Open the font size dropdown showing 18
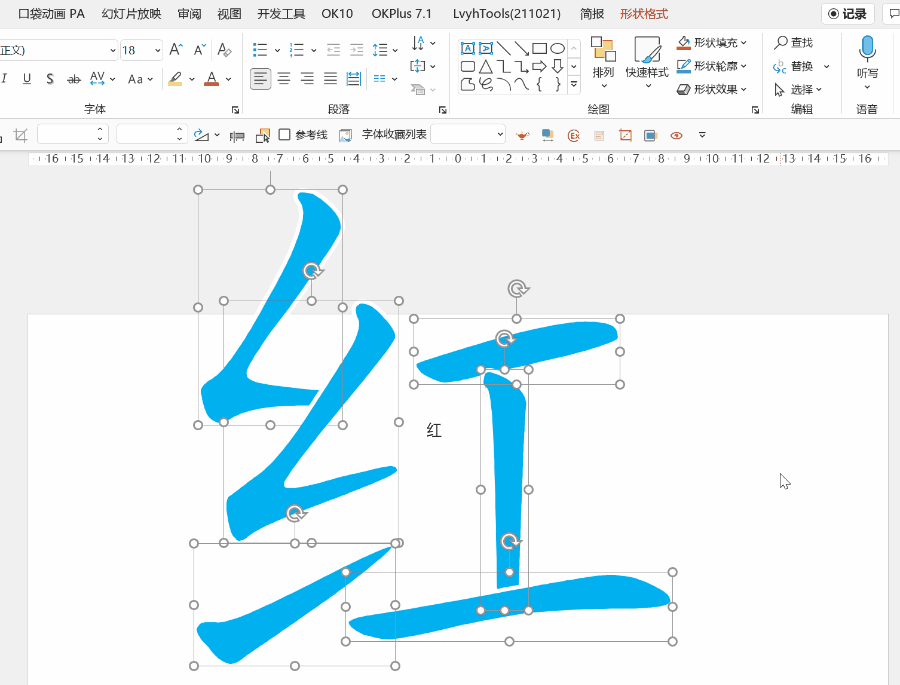900x685 pixels. click(157, 51)
